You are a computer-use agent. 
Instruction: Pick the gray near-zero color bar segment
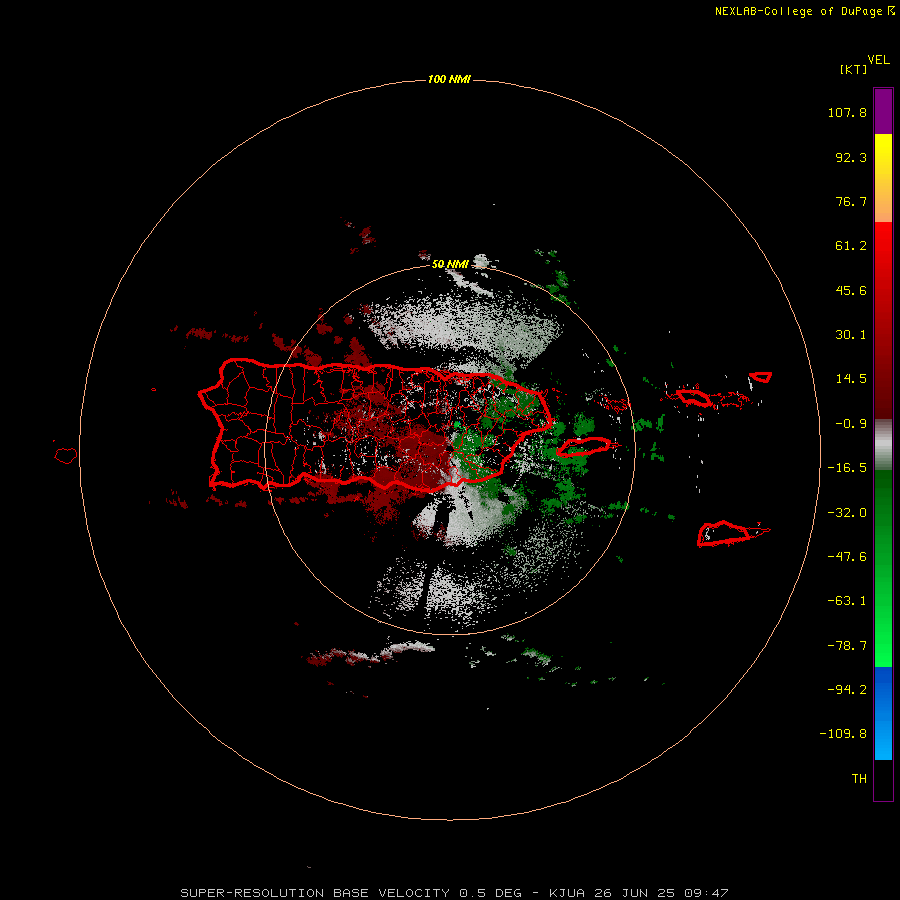tap(883, 445)
